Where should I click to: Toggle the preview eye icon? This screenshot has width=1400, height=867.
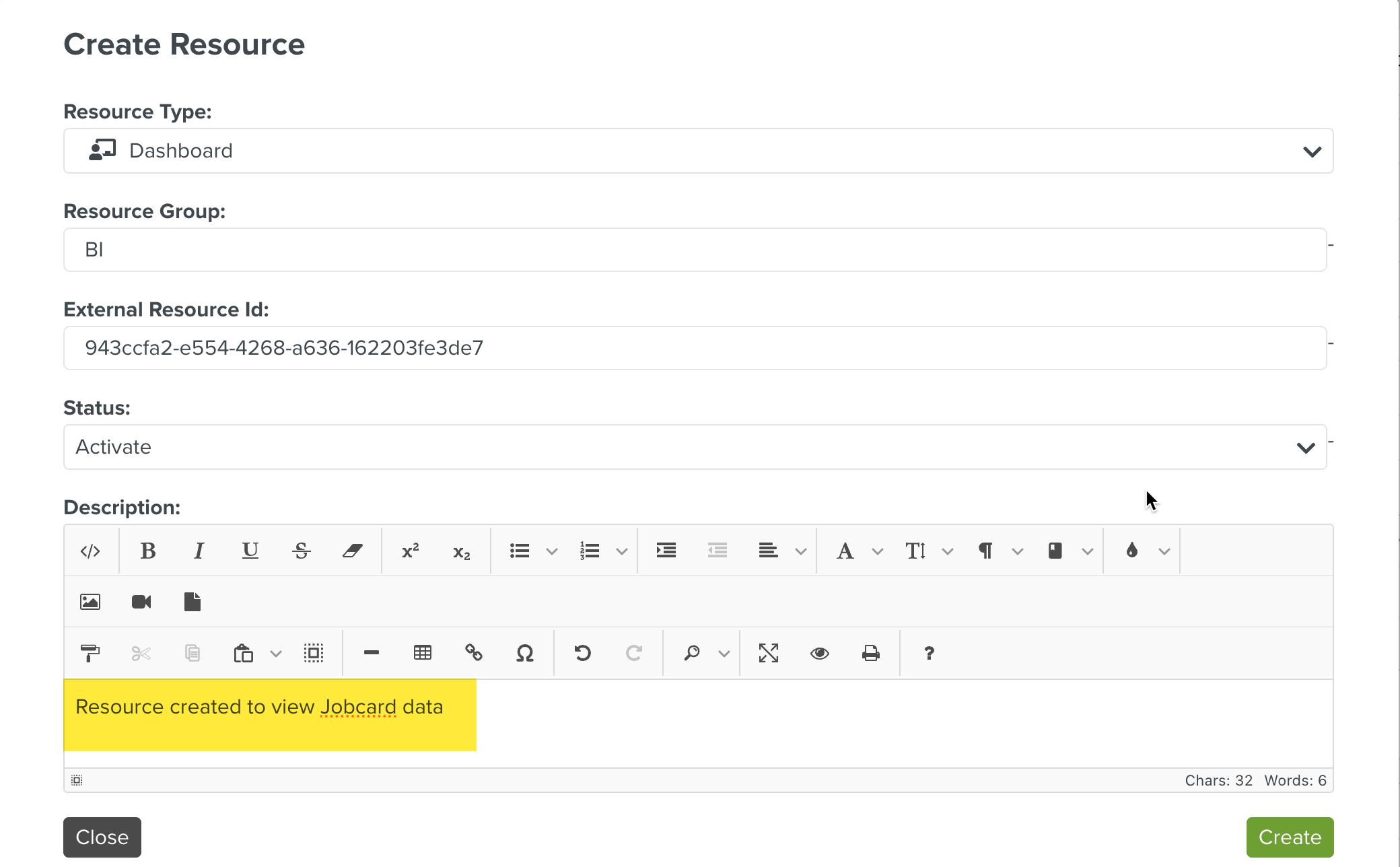819,653
